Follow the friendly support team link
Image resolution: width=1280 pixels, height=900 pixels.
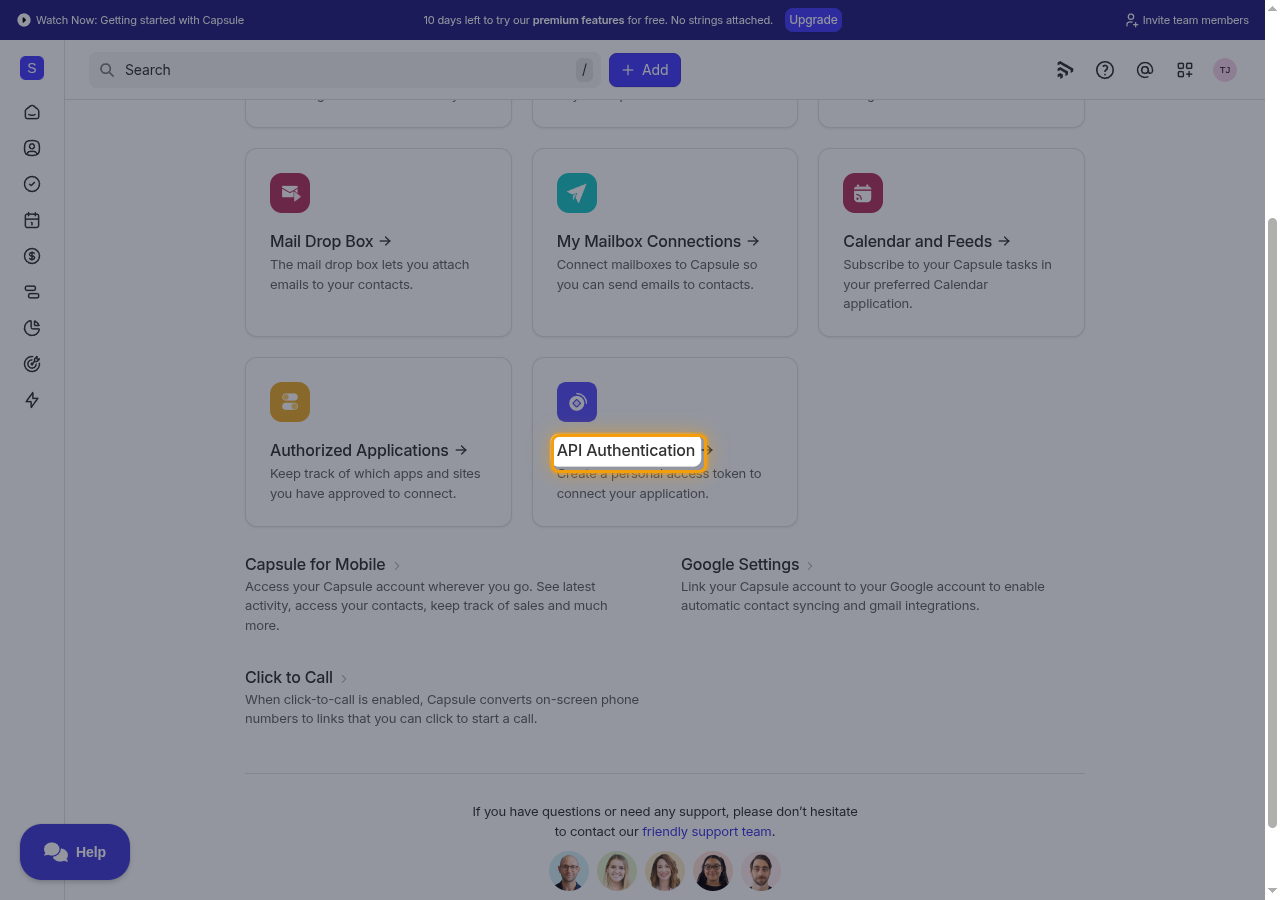(x=707, y=831)
